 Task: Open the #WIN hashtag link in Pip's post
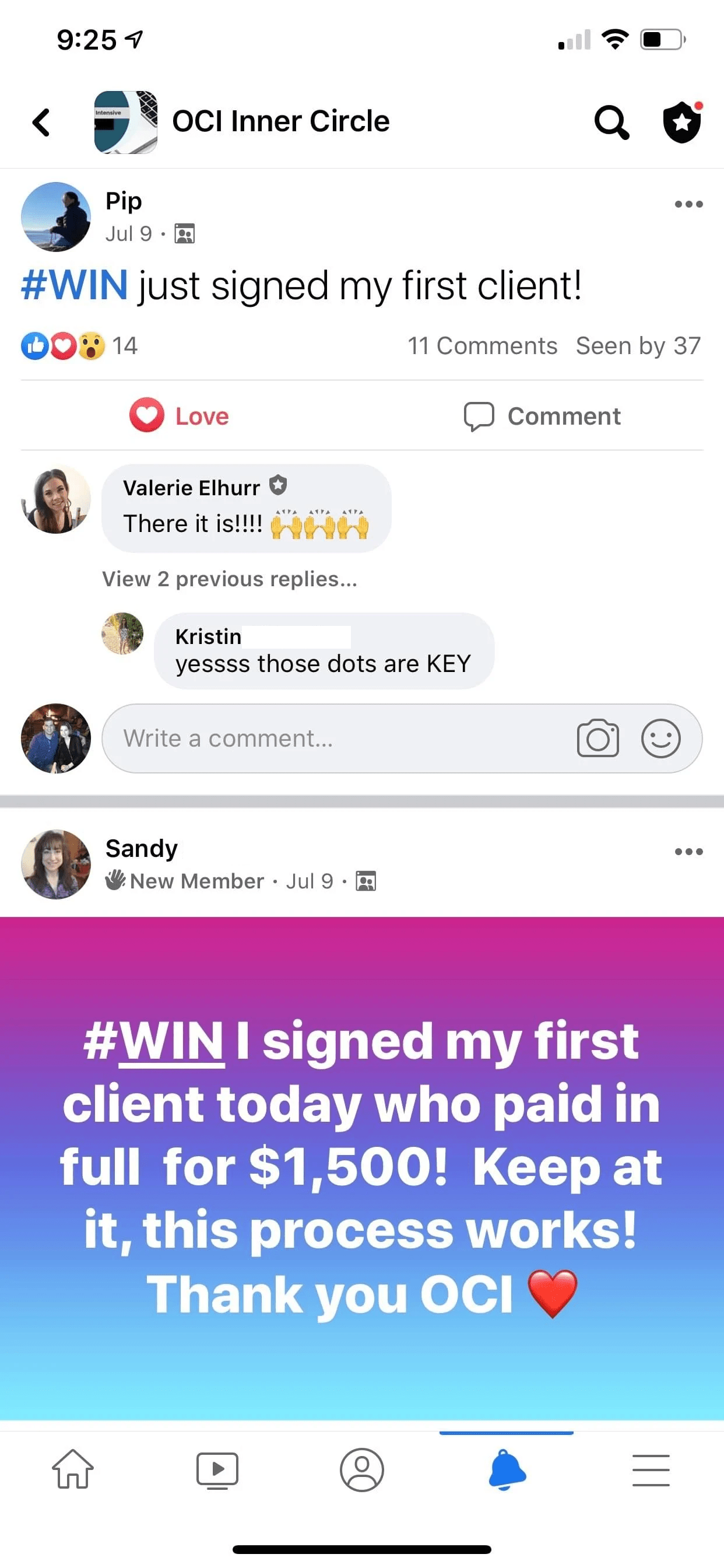click(x=74, y=285)
